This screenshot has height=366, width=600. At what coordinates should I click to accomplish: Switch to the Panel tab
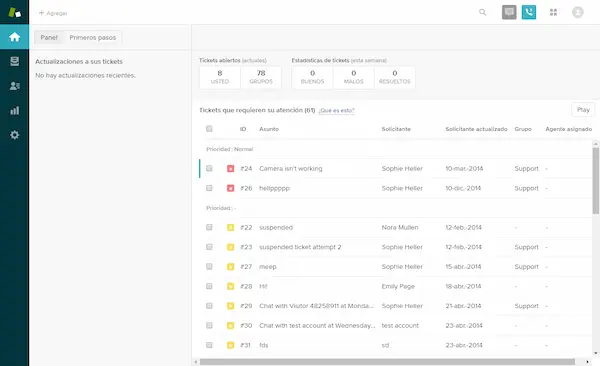[x=49, y=38]
